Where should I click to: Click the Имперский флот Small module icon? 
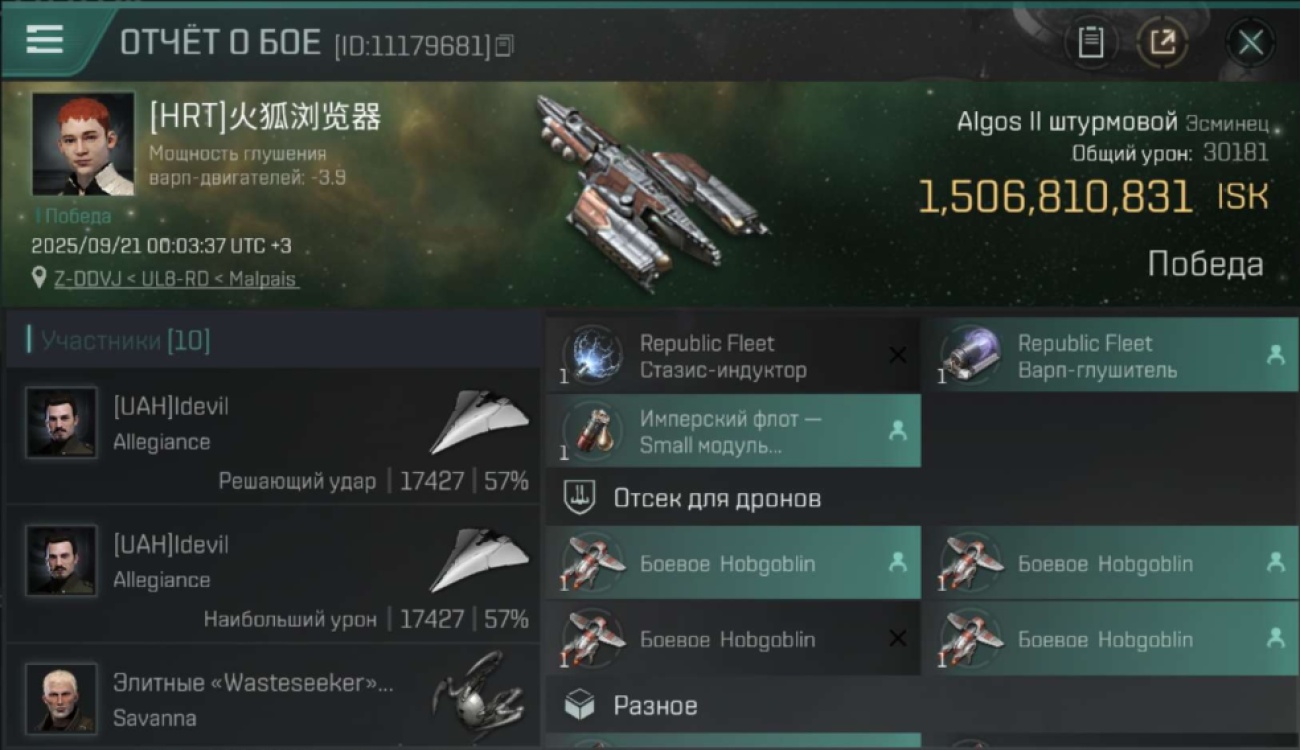point(591,432)
